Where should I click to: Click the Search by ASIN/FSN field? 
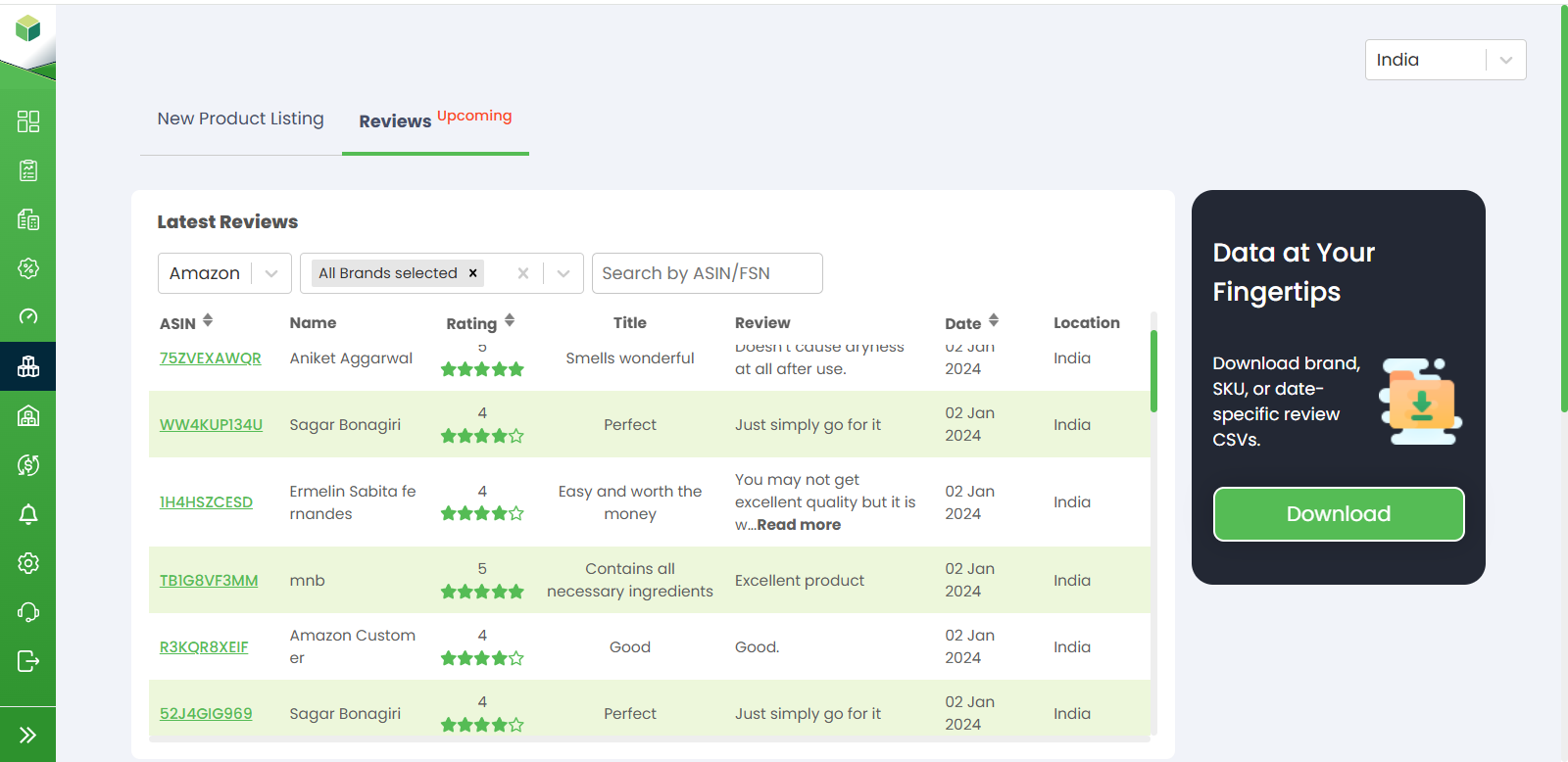point(706,273)
